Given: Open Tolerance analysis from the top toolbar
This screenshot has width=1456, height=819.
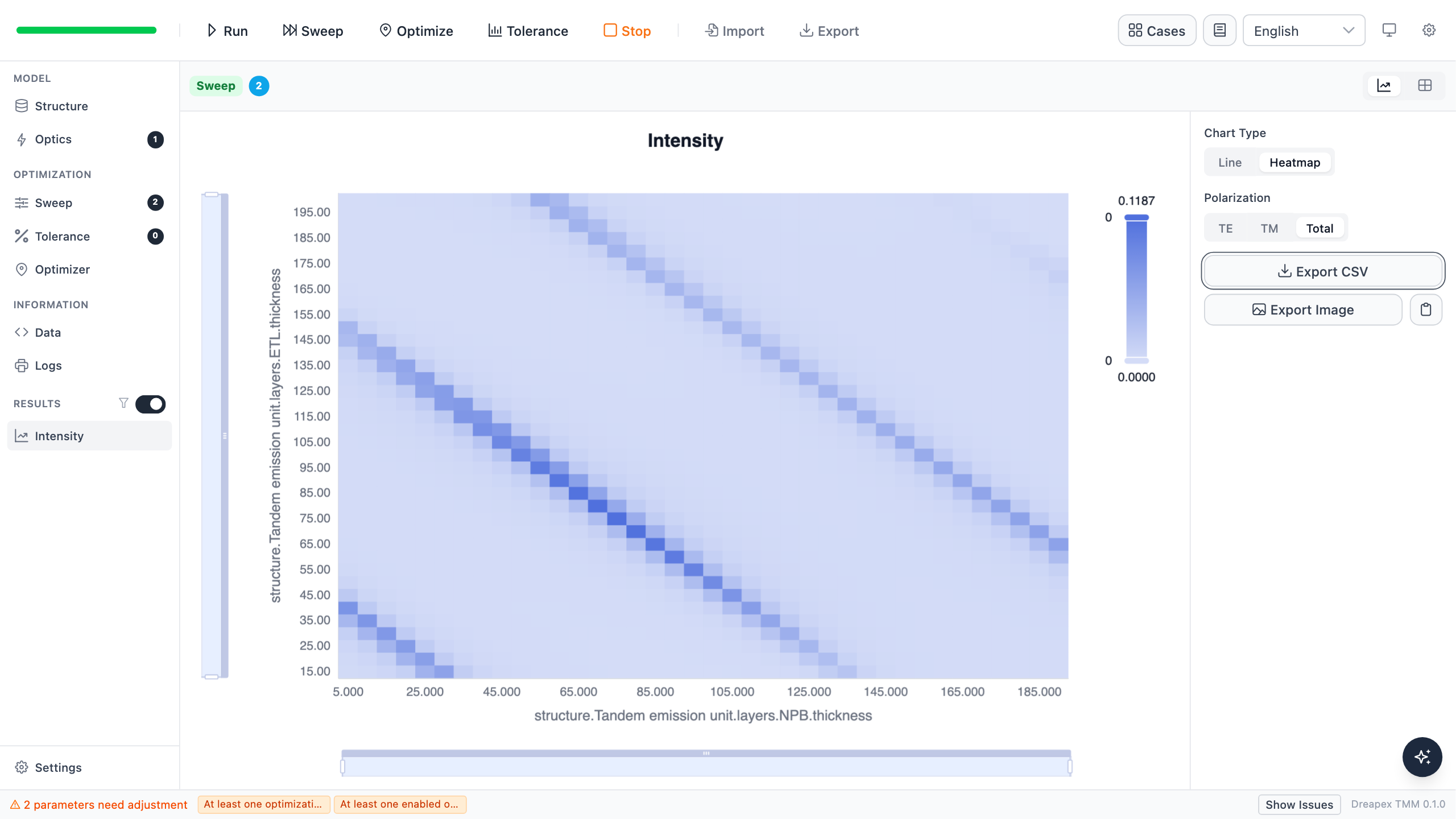Looking at the screenshot, I should [528, 31].
